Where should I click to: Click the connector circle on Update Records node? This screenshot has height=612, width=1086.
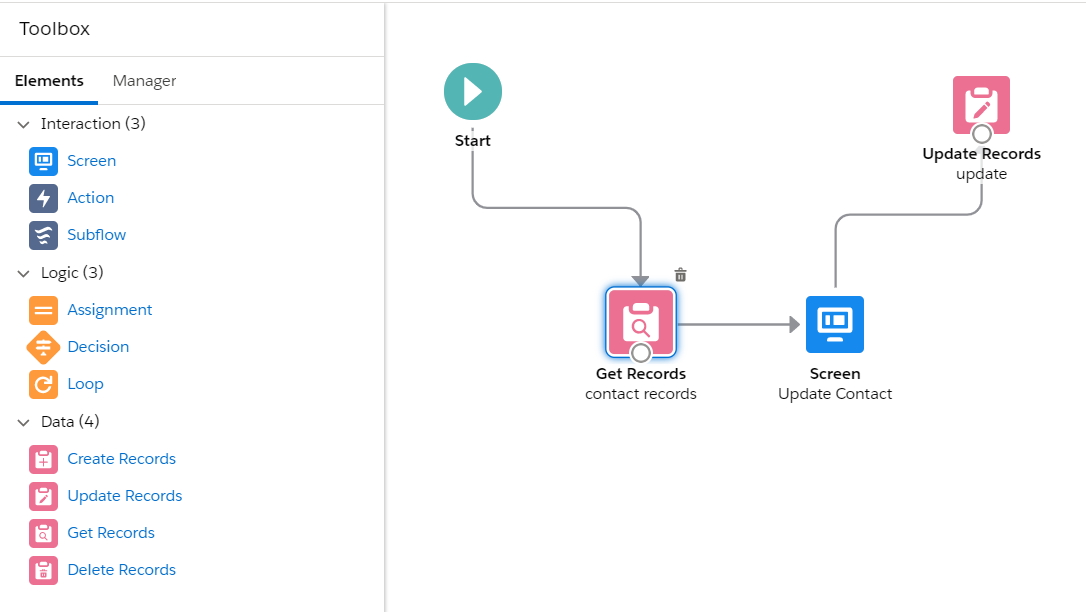pyautogui.click(x=981, y=134)
